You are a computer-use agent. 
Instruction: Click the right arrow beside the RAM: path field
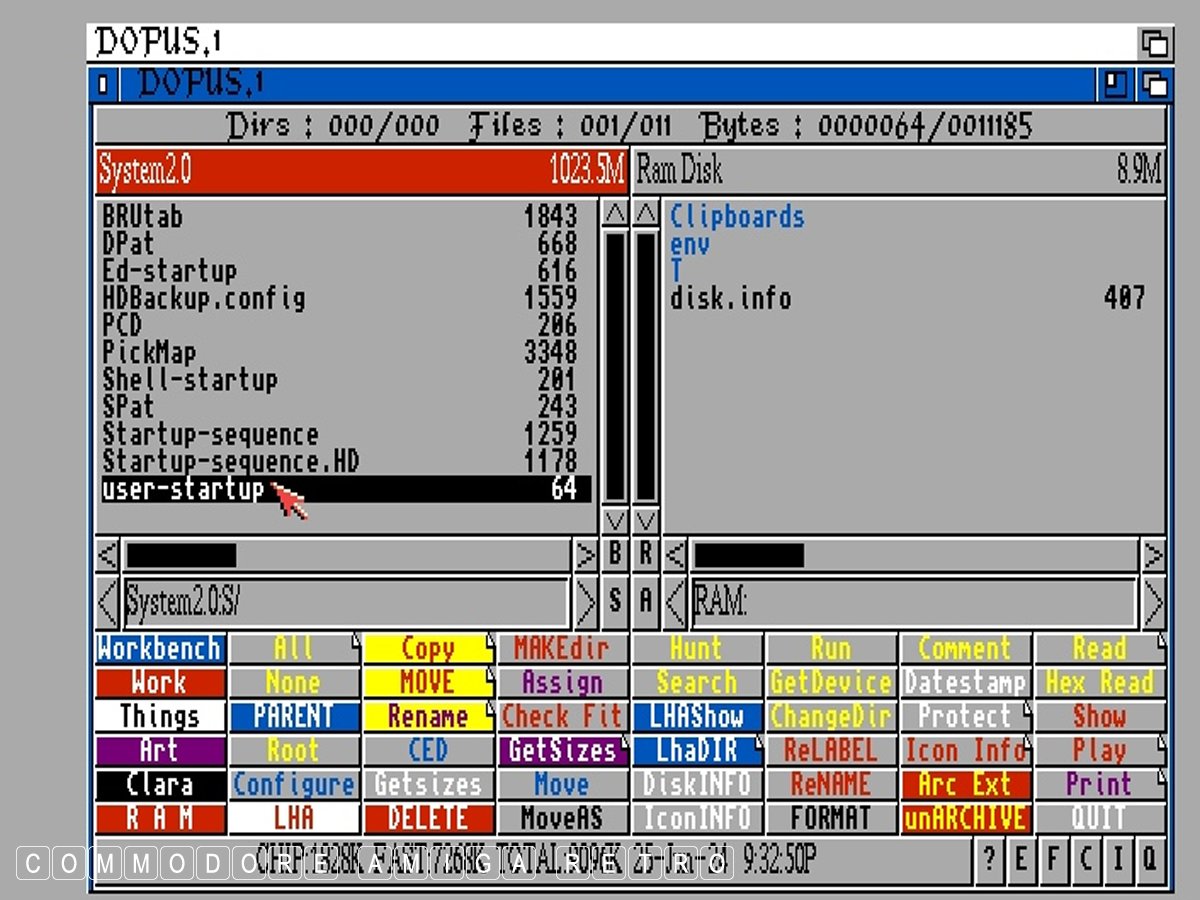(1153, 602)
